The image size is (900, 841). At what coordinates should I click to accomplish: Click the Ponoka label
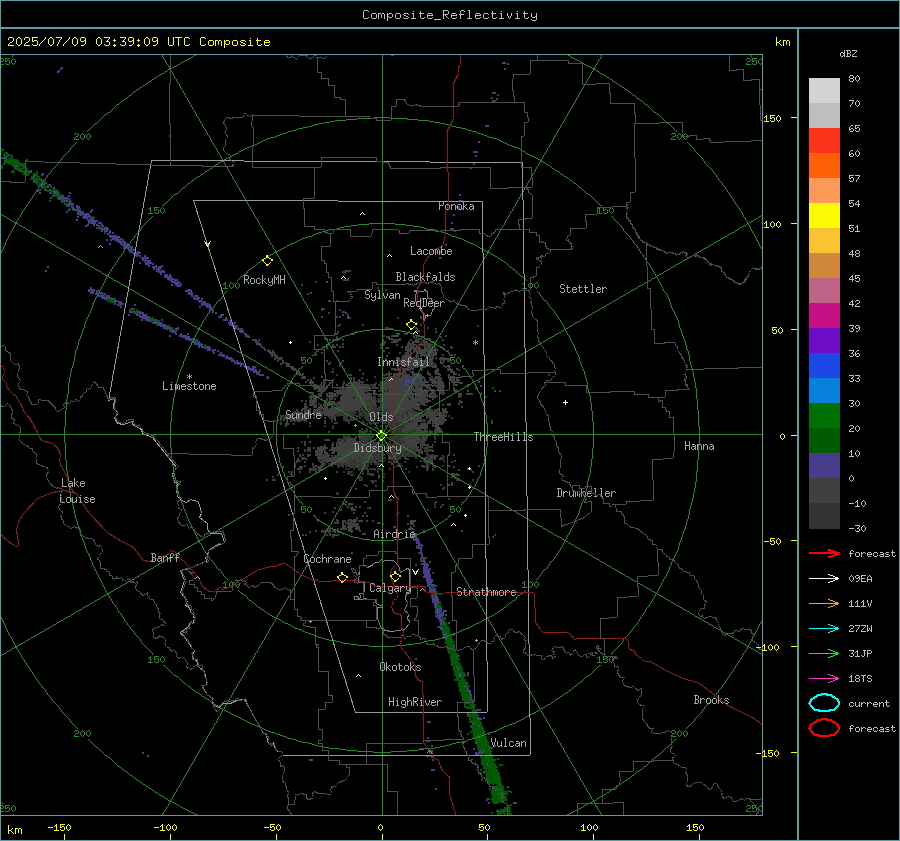coord(456,206)
